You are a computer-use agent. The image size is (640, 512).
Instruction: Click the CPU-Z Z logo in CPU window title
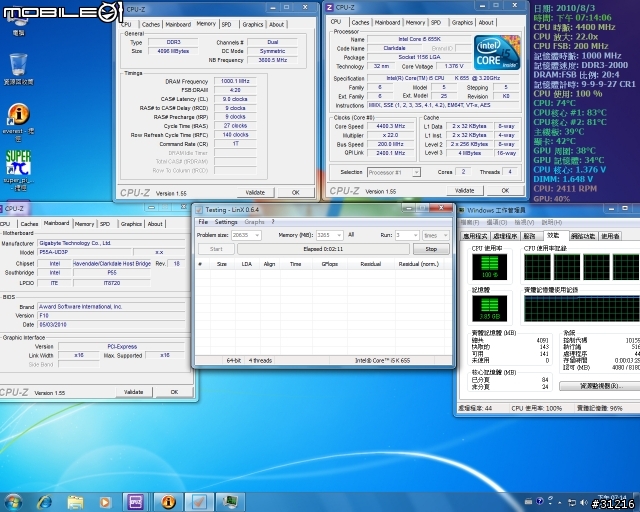[329, 7]
